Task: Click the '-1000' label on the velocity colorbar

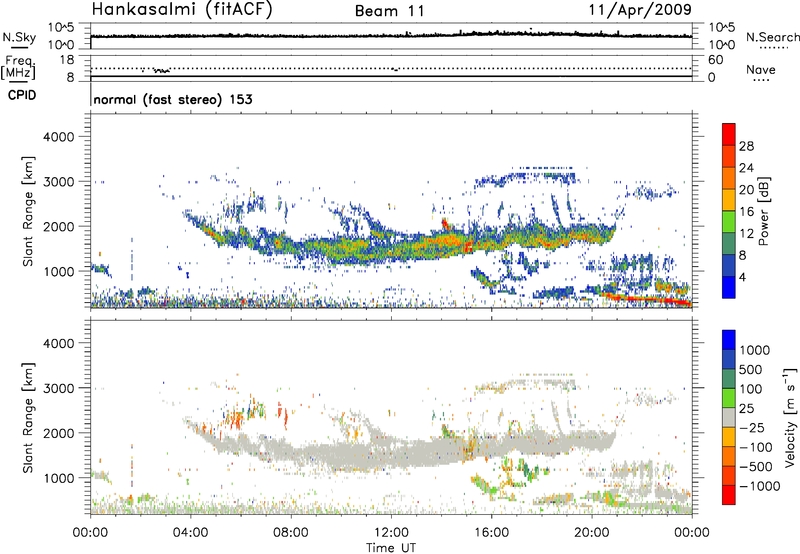Action: (x=760, y=486)
